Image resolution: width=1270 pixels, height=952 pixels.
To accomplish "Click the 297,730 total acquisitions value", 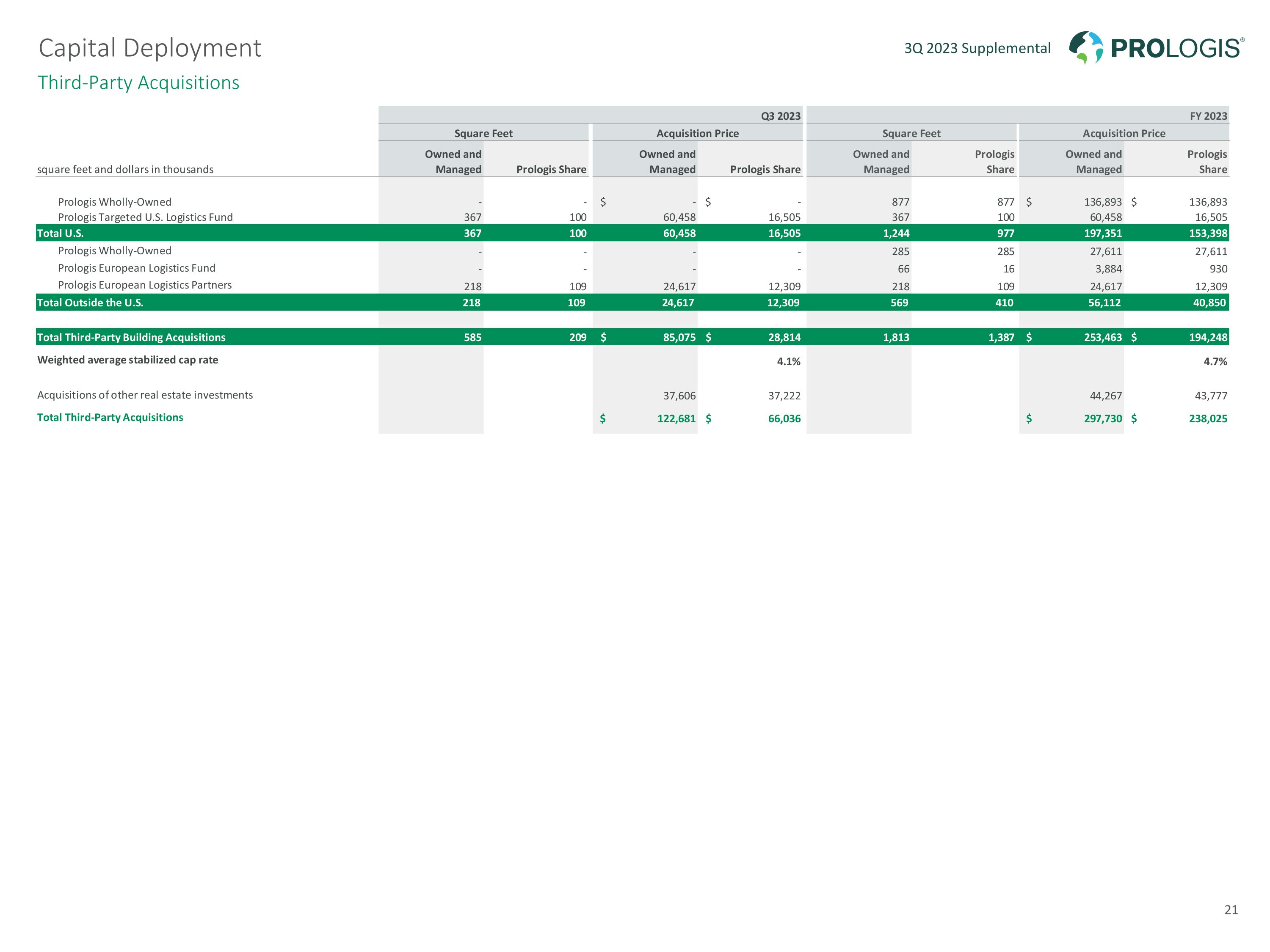I will 1102,419.
